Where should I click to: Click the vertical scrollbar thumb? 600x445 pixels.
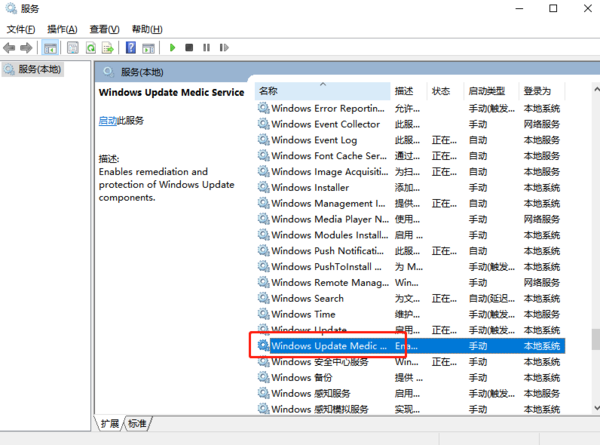click(x=596, y=339)
